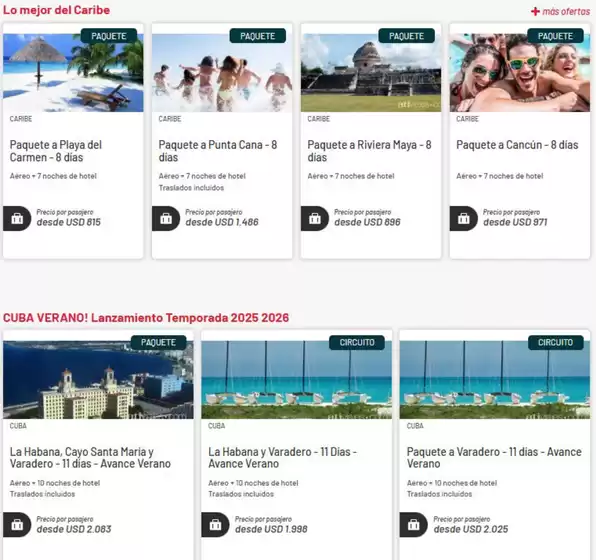Click the suitcase icon on Punta Cana card
Viewport: 596px width, 560px height.
click(x=166, y=219)
